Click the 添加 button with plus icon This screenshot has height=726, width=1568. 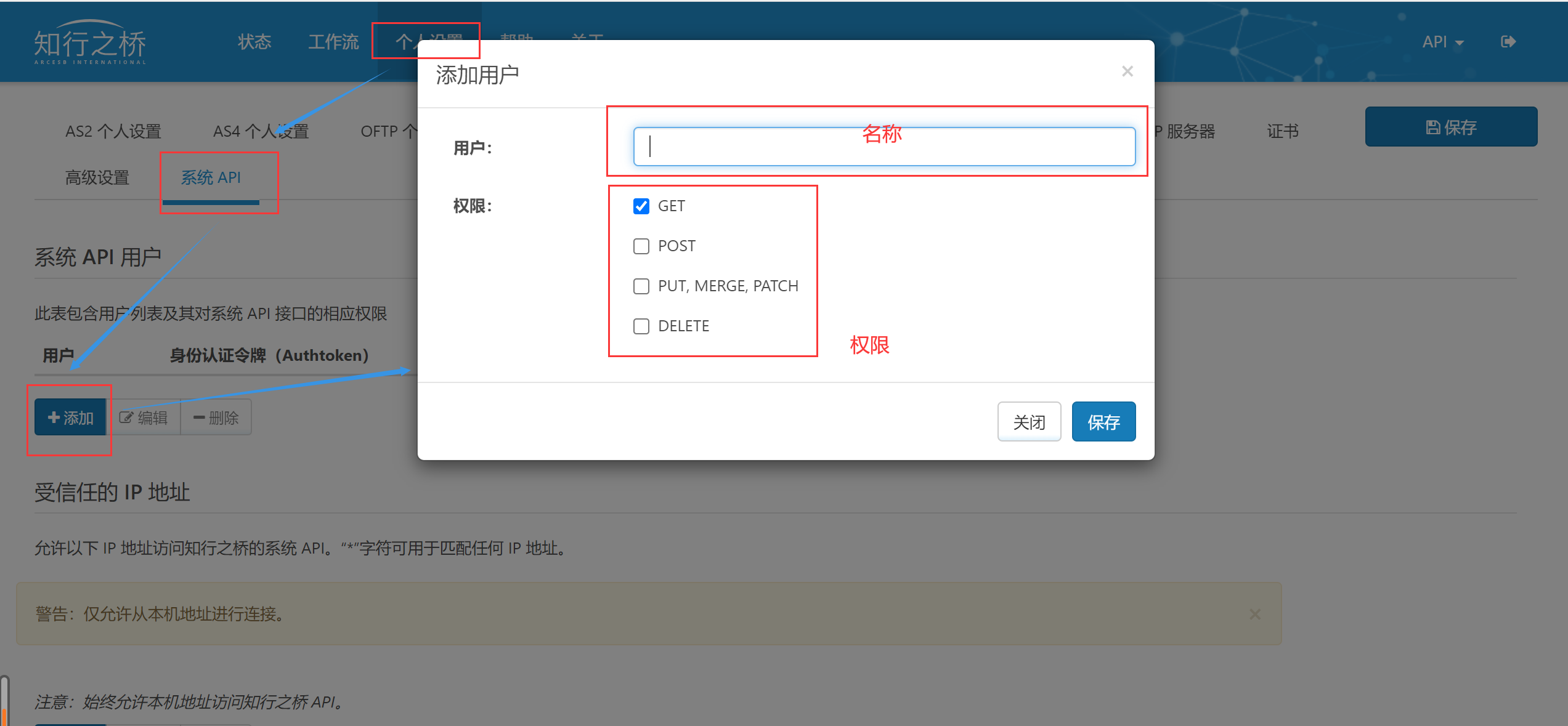[70, 417]
